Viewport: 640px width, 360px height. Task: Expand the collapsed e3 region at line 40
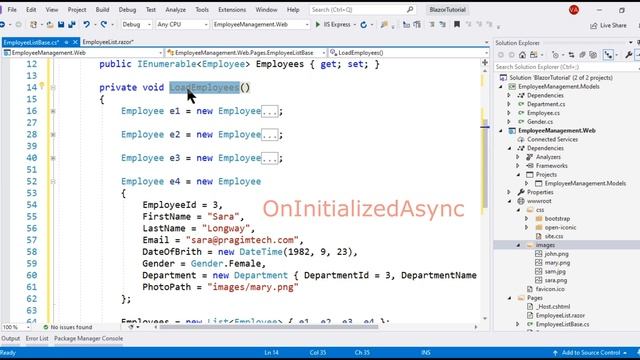click(53, 158)
